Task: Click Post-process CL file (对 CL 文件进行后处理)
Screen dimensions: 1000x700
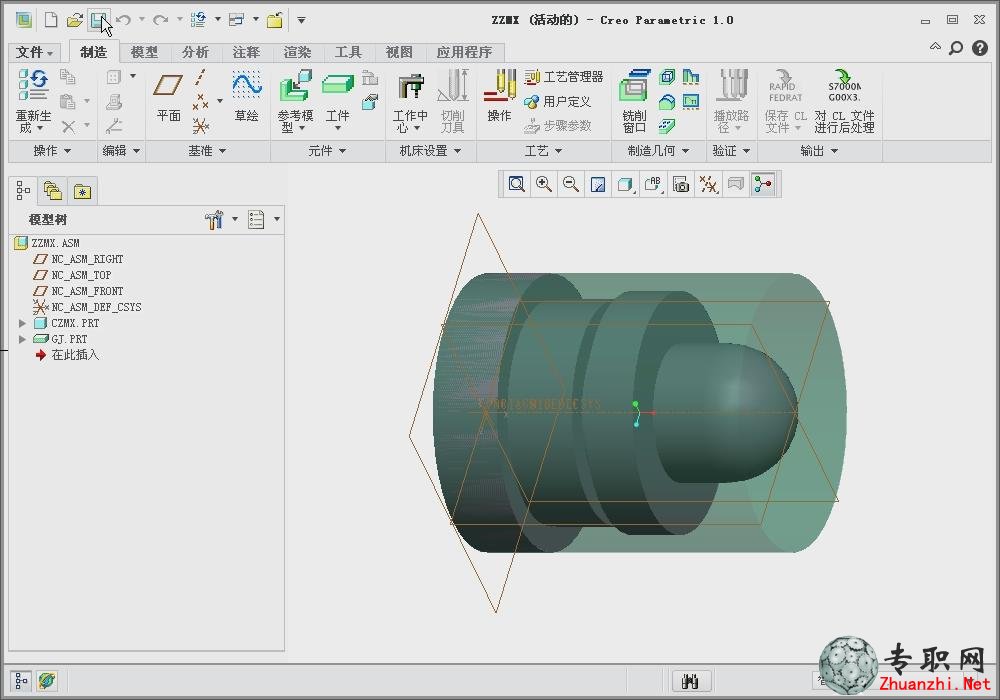Action: (x=844, y=101)
